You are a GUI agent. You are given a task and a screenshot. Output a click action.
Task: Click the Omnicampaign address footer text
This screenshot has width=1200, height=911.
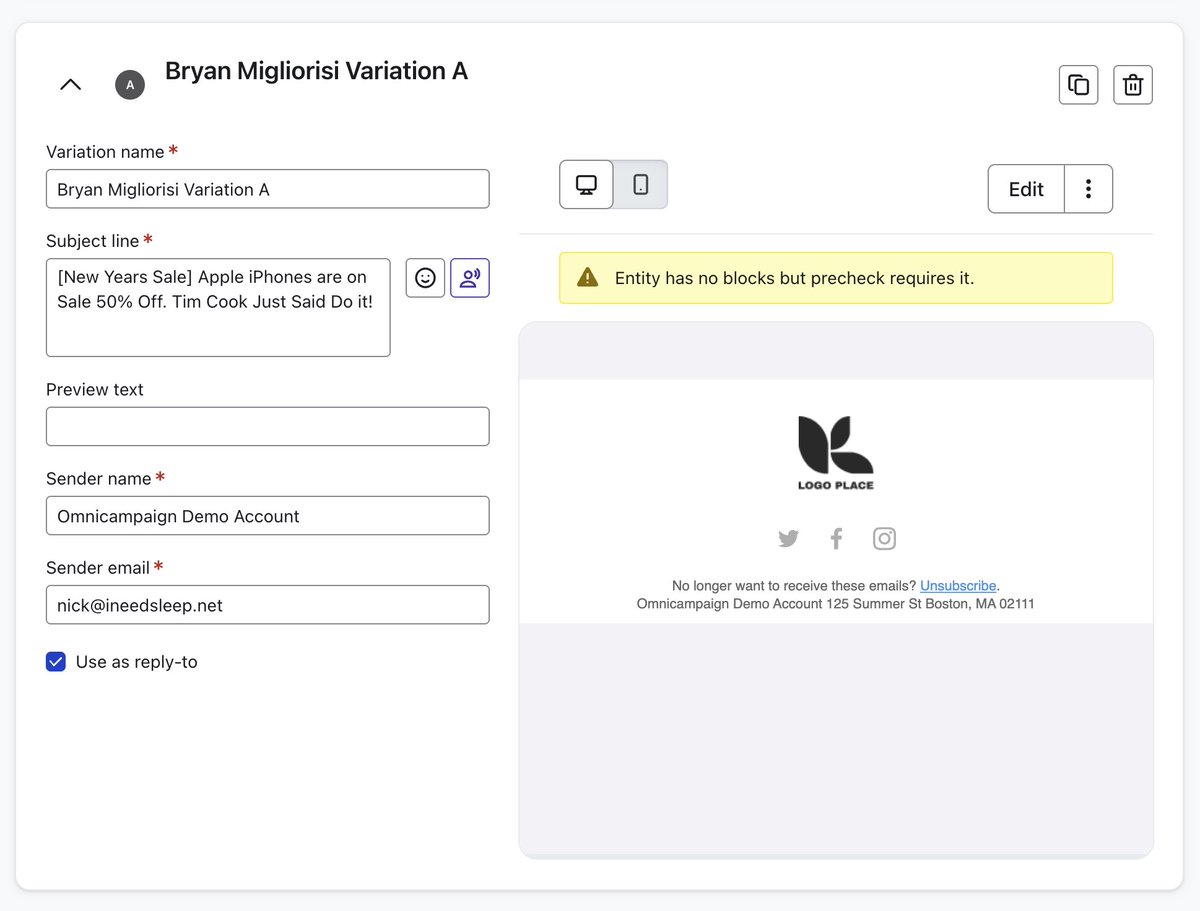click(x=836, y=604)
